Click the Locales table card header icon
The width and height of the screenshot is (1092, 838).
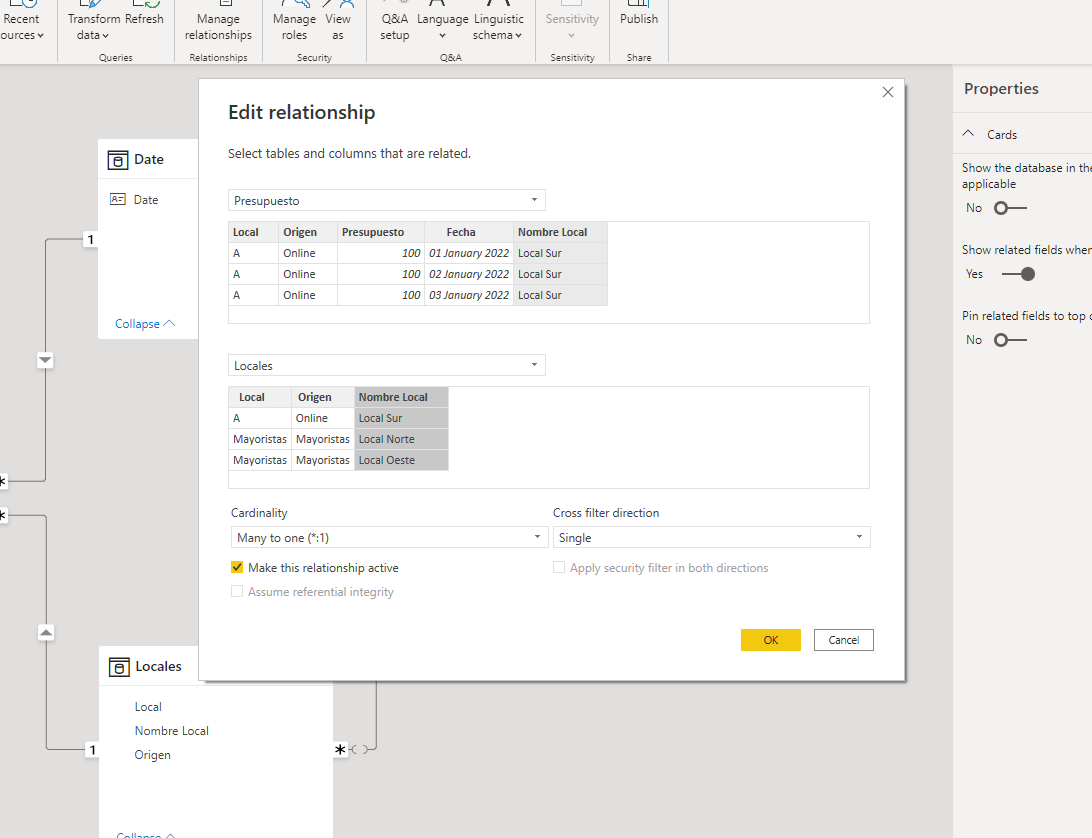(119, 667)
